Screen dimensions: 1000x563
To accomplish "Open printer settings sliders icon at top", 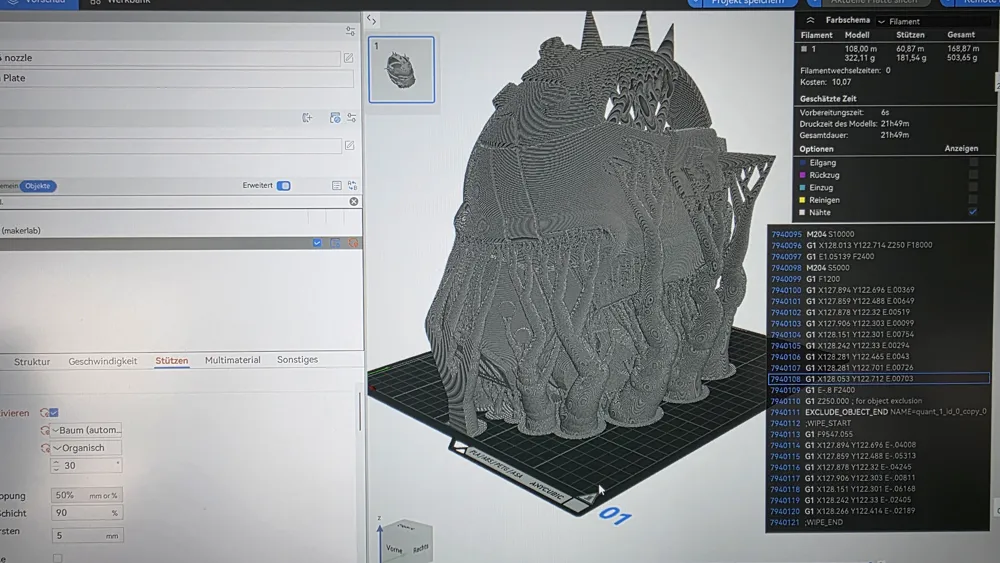I will tap(350, 31).
